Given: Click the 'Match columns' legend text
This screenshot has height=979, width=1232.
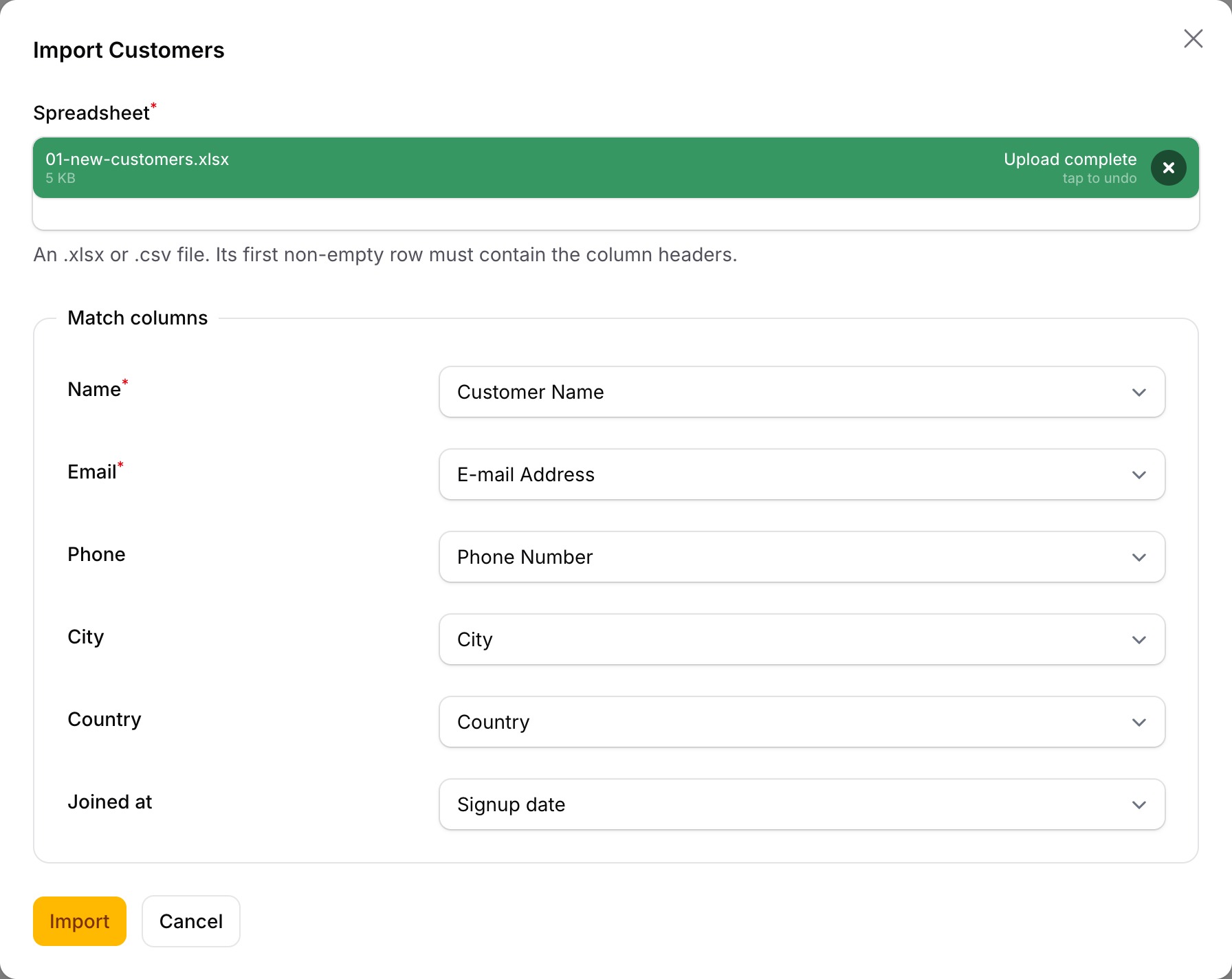Looking at the screenshot, I should point(137,318).
